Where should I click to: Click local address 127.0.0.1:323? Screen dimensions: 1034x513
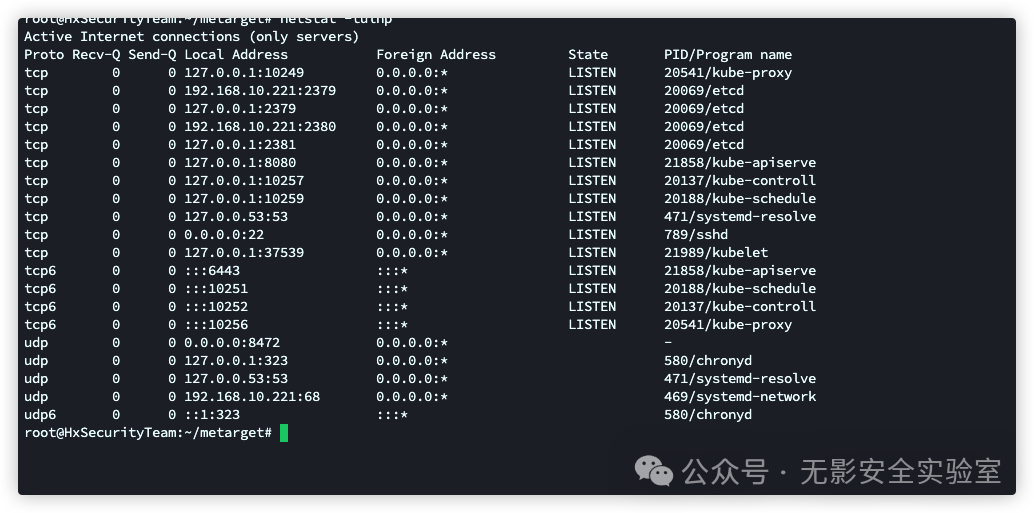[x=236, y=361]
